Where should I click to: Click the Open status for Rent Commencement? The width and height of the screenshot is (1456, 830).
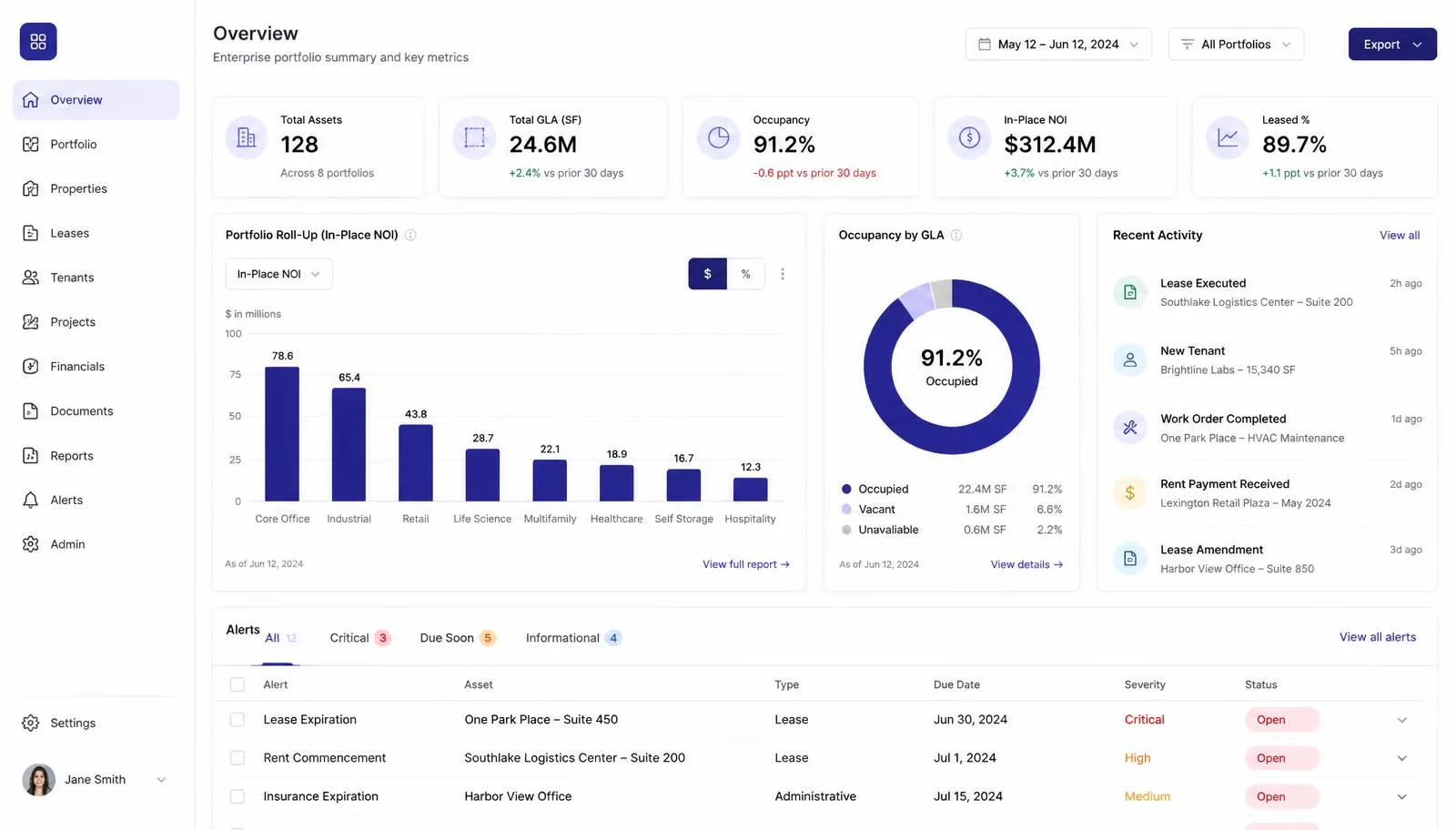[x=1281, y=758]
